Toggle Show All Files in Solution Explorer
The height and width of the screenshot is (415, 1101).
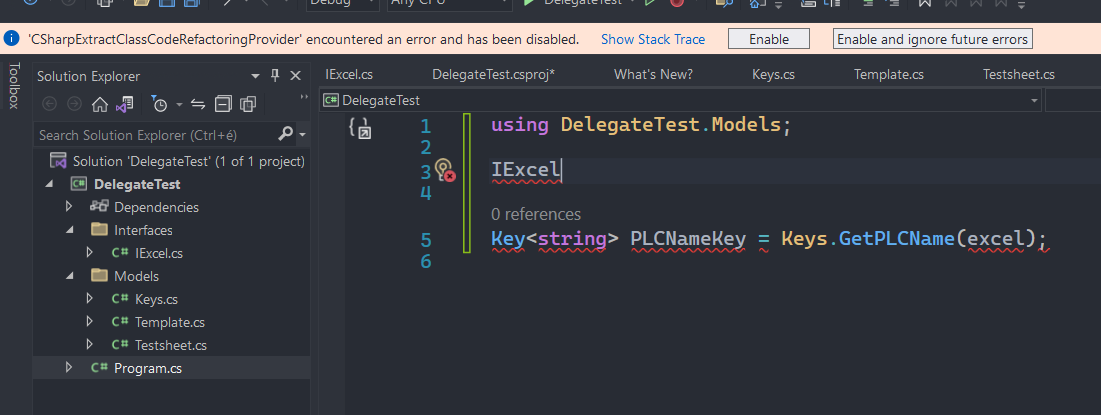247,104
